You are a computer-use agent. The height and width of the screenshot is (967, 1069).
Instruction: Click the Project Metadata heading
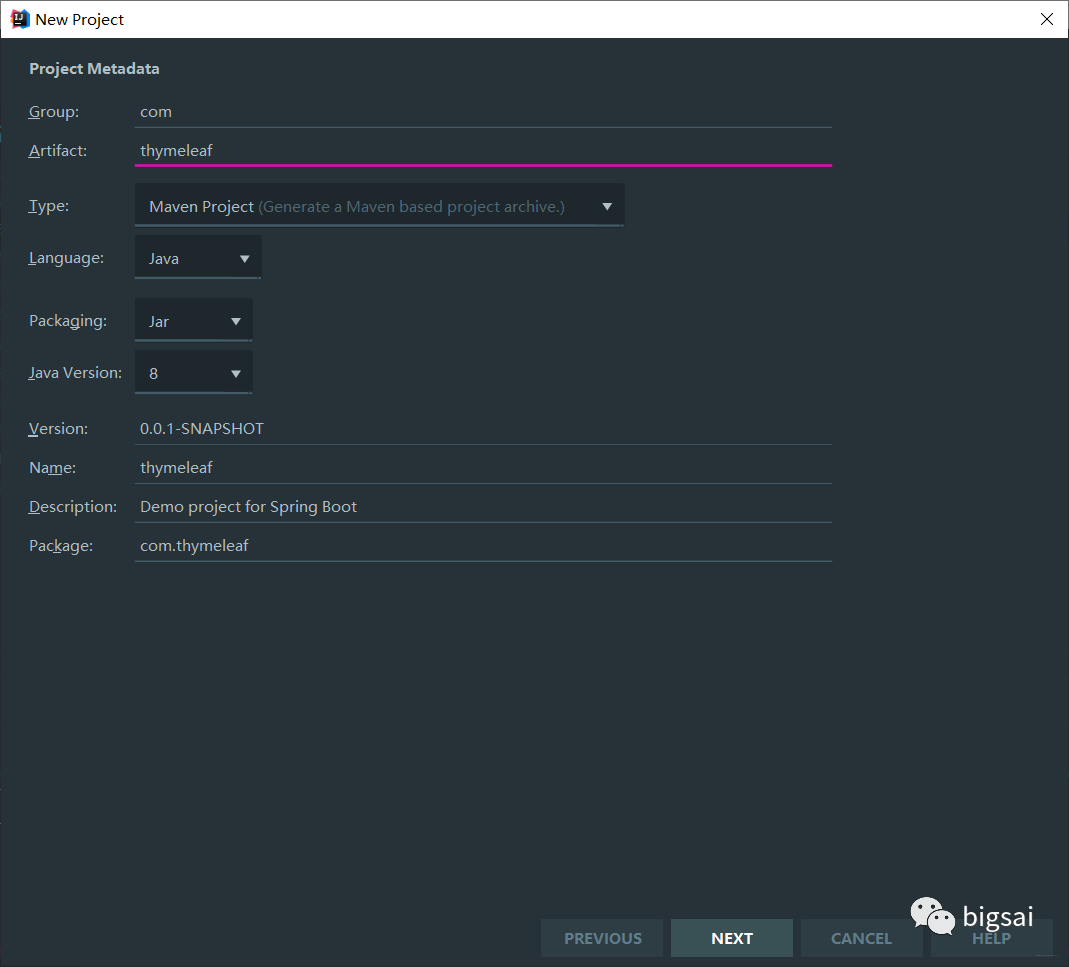click(x=94, y=69)
